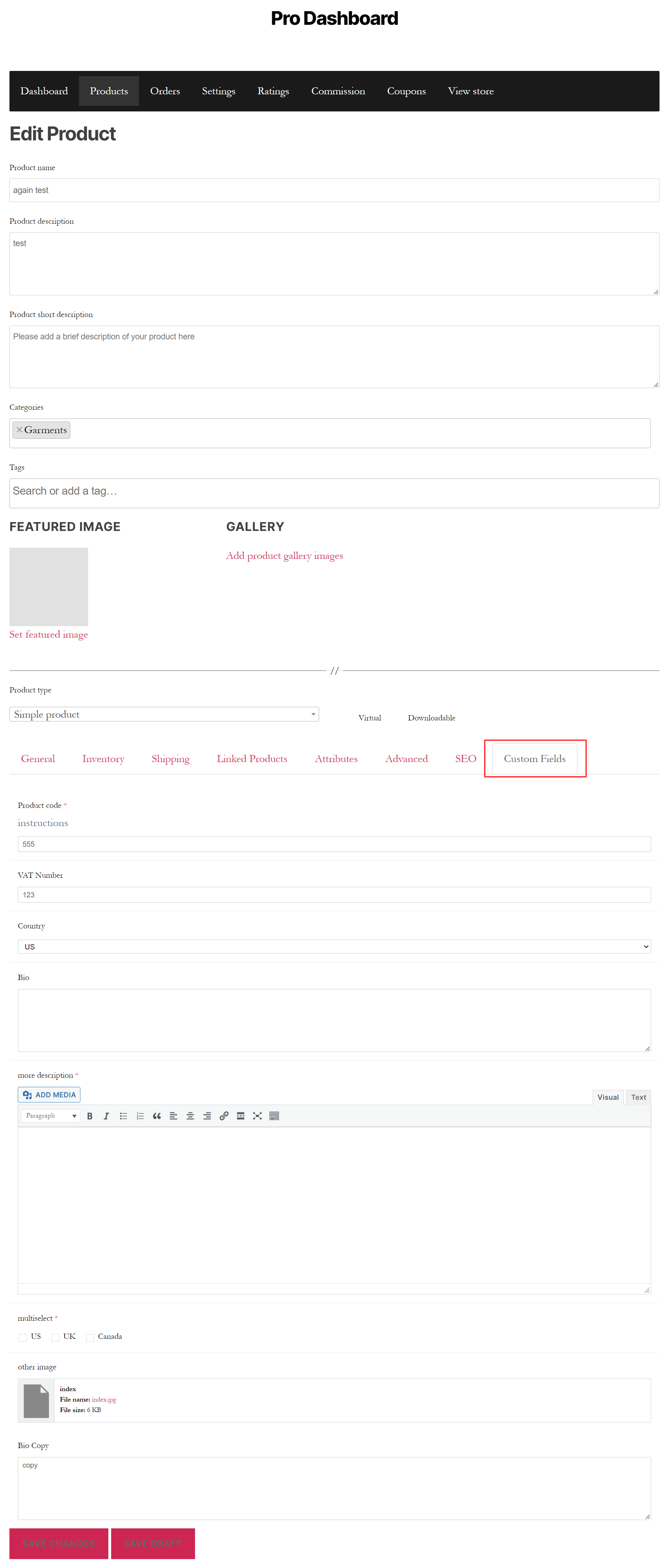This screenshot has height=1568, width=670.
Task: Apply italic formatting in editor toolbar
Action: click(107, 1116)
